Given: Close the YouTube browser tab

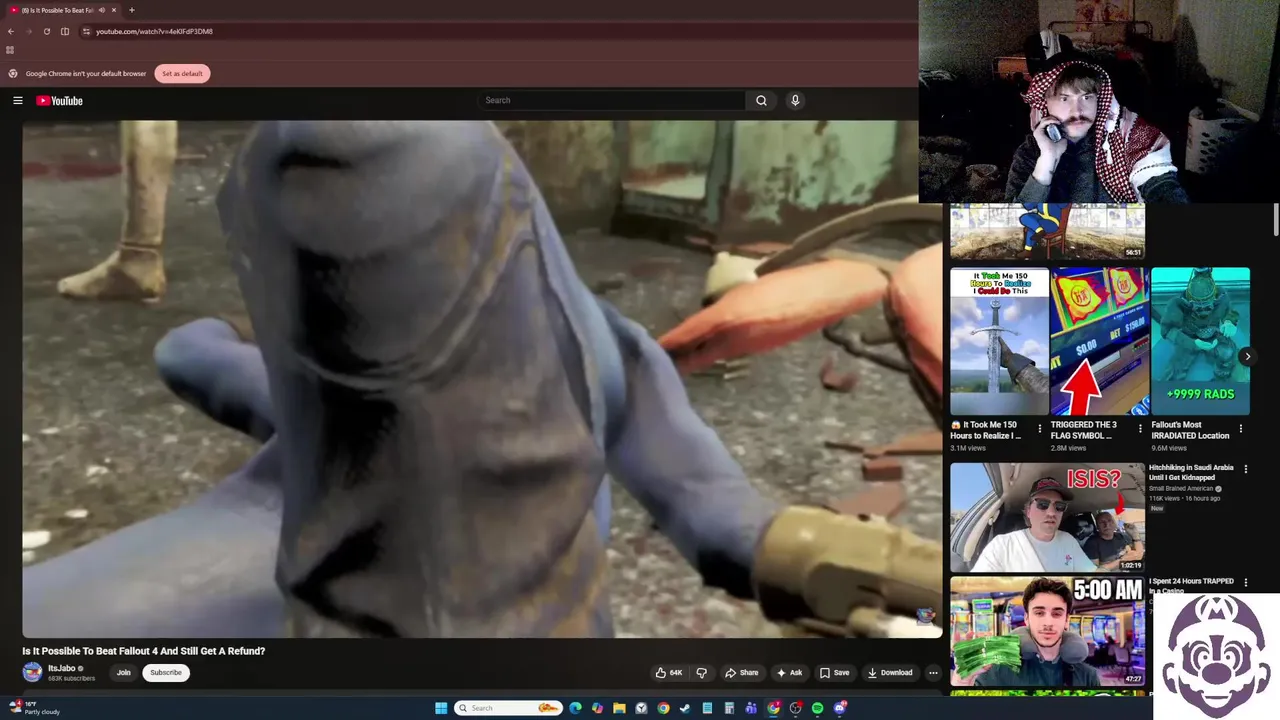Looking at the screenshot, I should pos(114,10).
